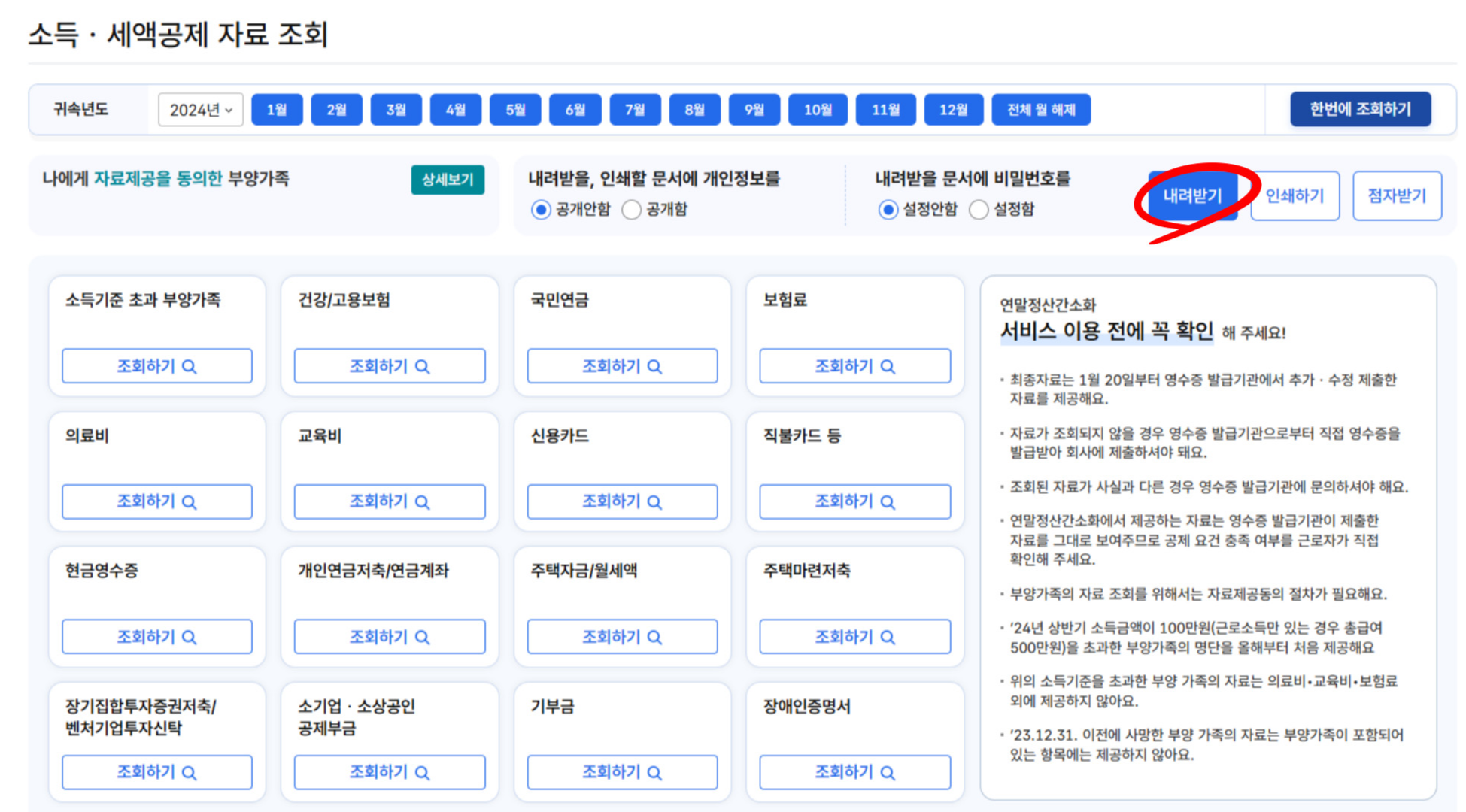Open the 2024년 year dropdown

coord(200,110)
